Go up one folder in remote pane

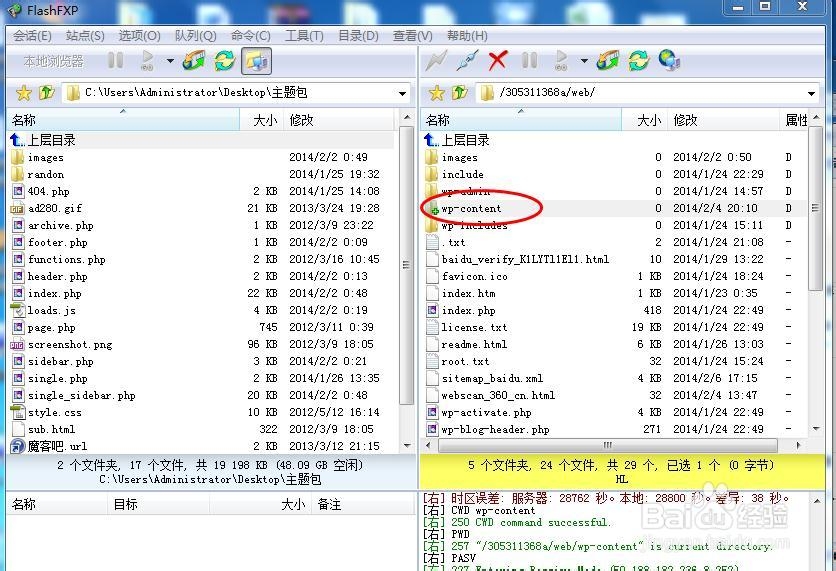pos(460,93)
